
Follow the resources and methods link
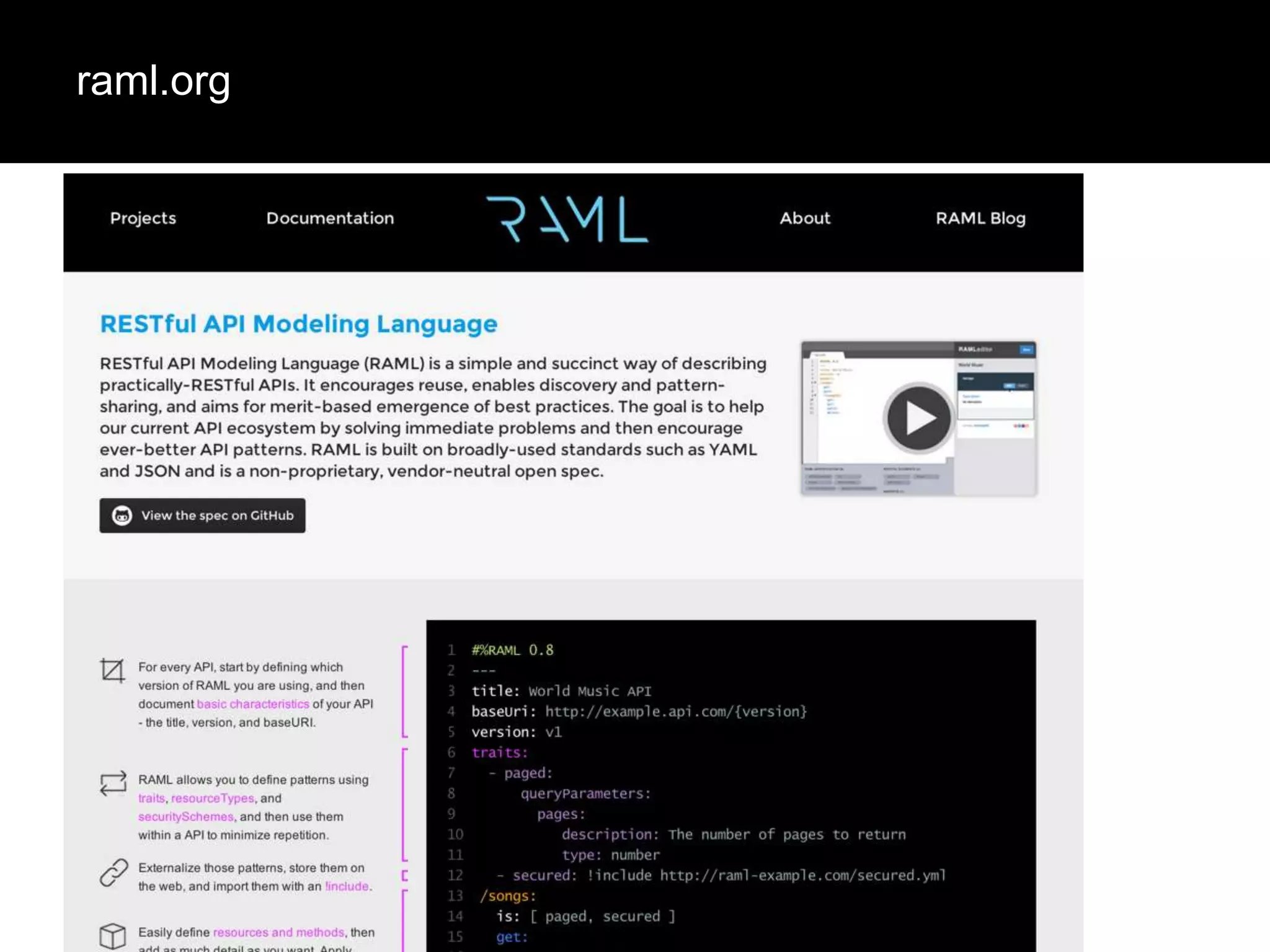tap(278, 932)
